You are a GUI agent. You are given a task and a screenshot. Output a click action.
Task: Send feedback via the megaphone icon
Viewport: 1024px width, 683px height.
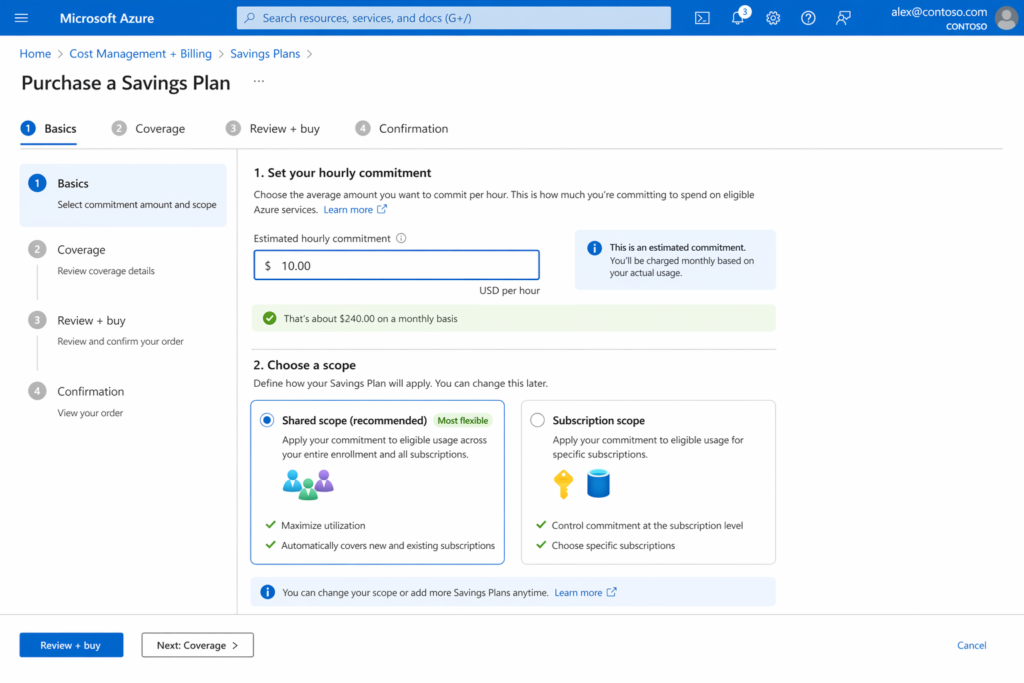pyautogui.click(x=843, y=17)
